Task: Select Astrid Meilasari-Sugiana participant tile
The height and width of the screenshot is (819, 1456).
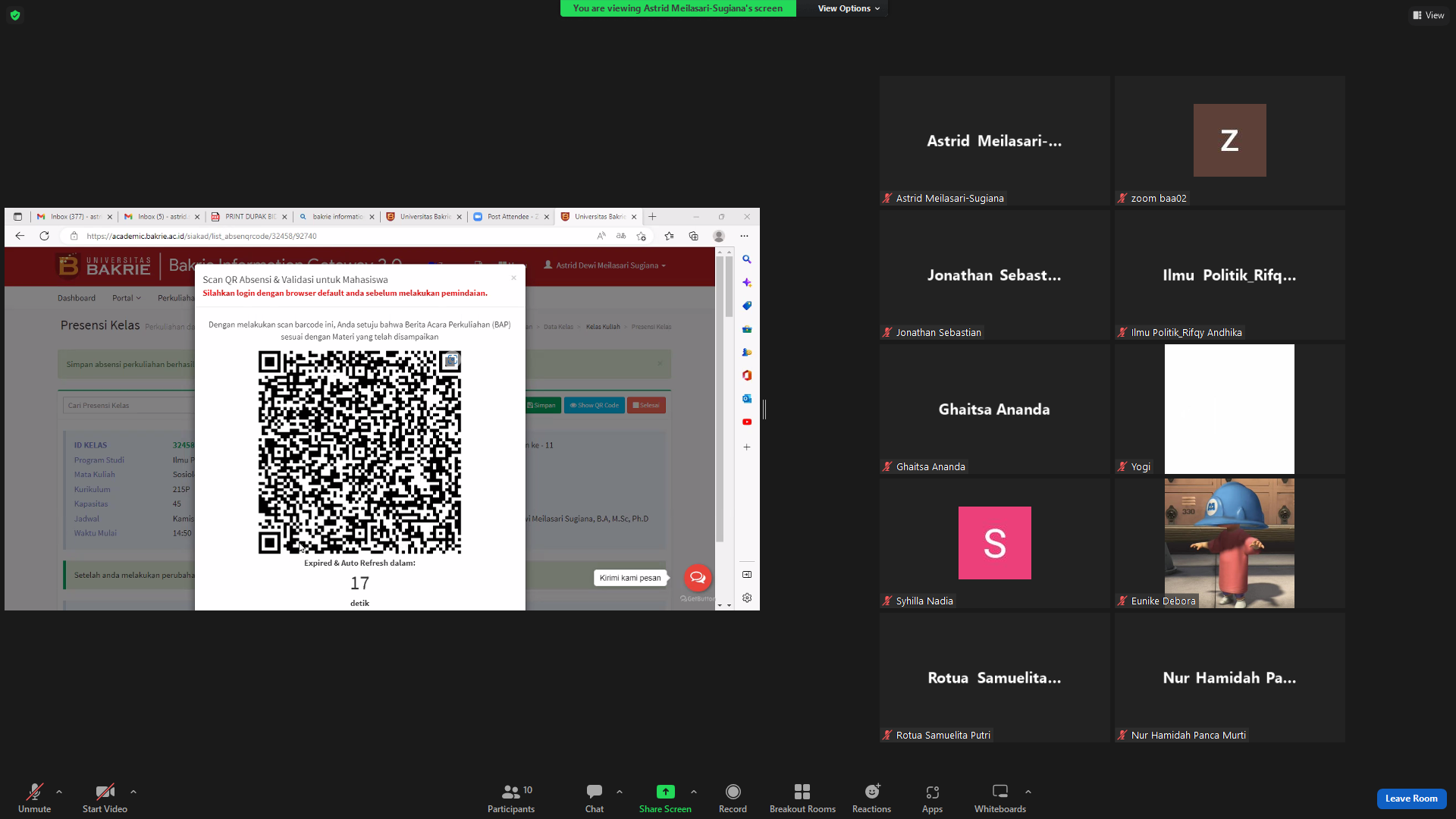Action: click(x=994, y=140)
